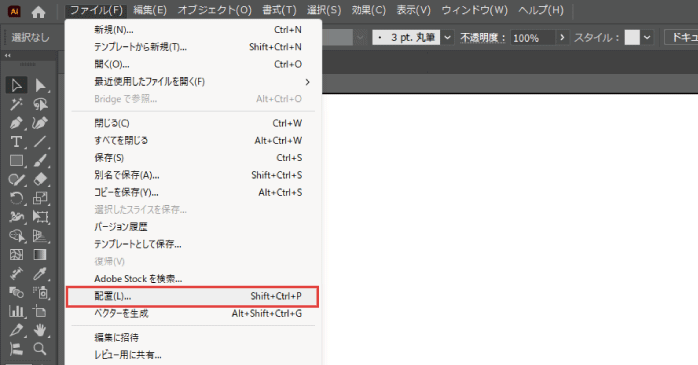Open the ウィンドウ(W) menu
The height and width of the screenshot is (365, 698).
pos(475,10)
